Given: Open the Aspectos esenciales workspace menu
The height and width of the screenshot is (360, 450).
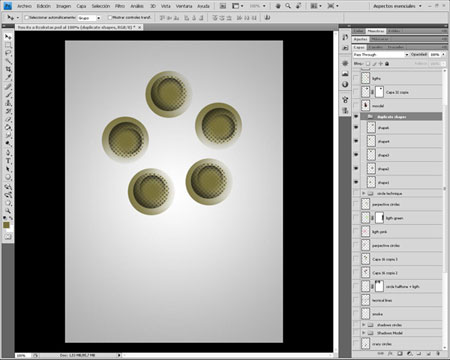Looking at the screenshot, I should point(397,6).
